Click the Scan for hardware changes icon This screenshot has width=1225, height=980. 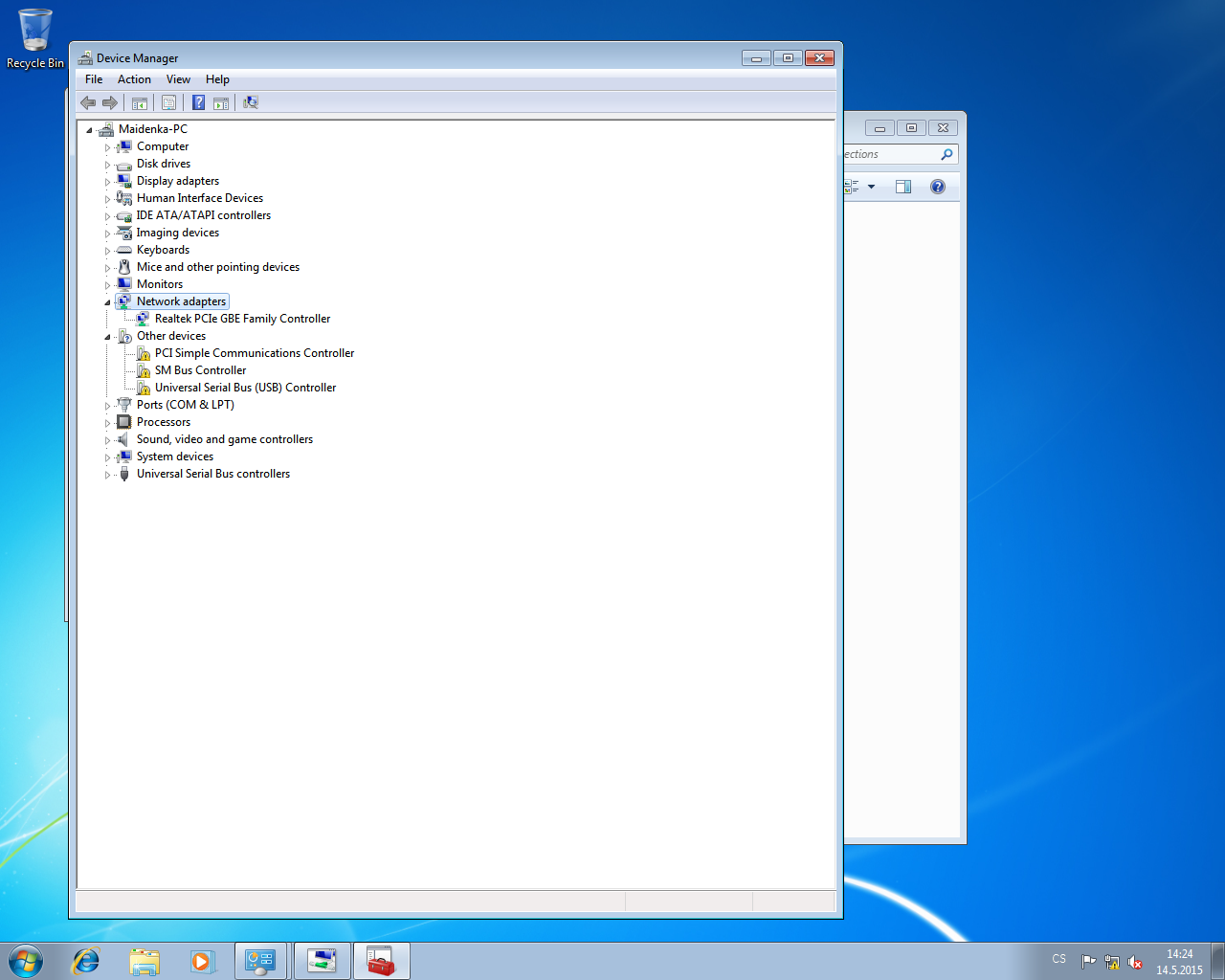click(x=251, y=102)
